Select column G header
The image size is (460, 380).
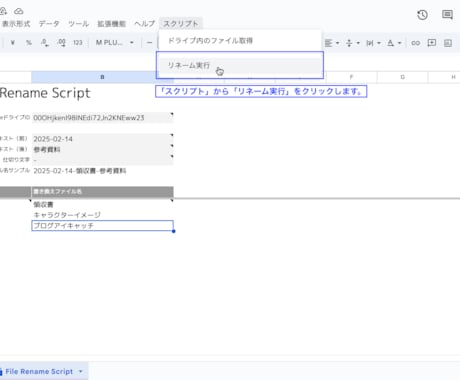[x=403, y=77]
